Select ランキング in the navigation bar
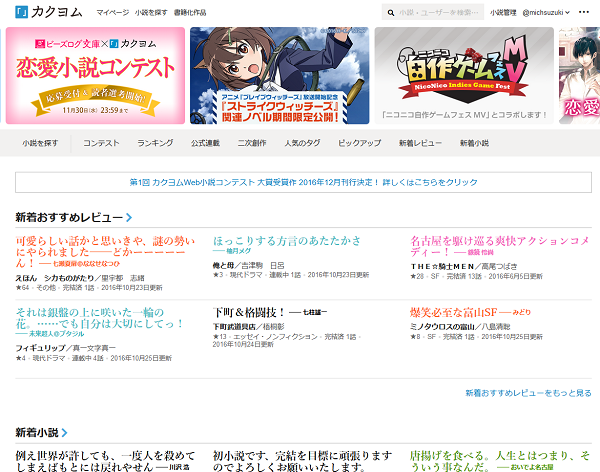The width and height of the screenshot is (600, 472). (155, 143)
